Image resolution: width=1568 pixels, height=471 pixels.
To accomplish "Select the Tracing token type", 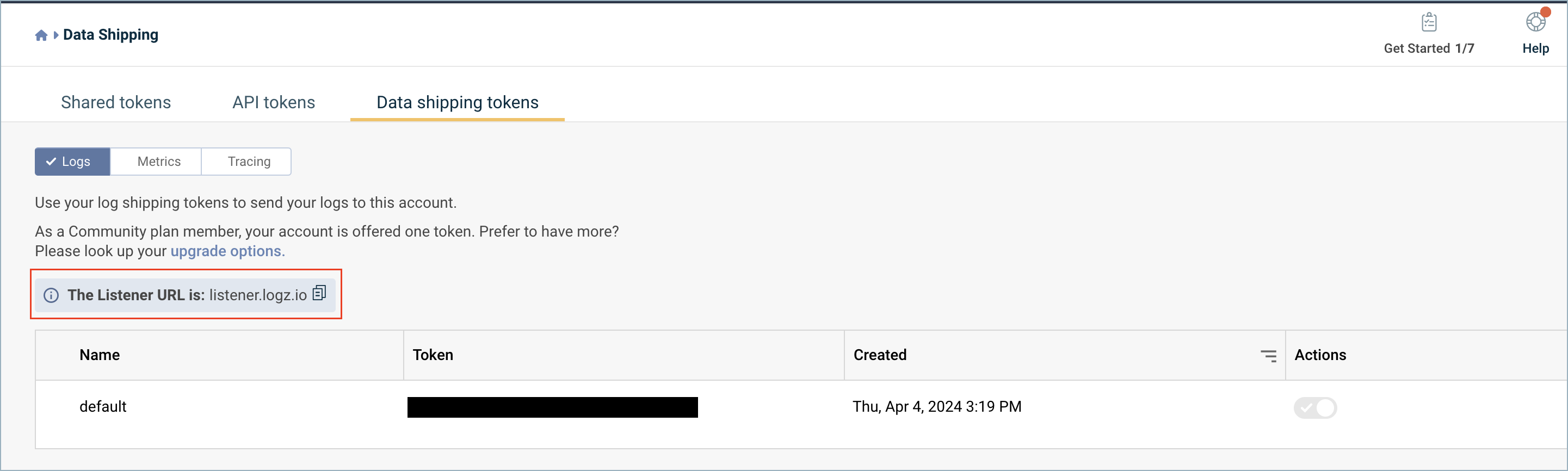I will click(x=249, y=161).
